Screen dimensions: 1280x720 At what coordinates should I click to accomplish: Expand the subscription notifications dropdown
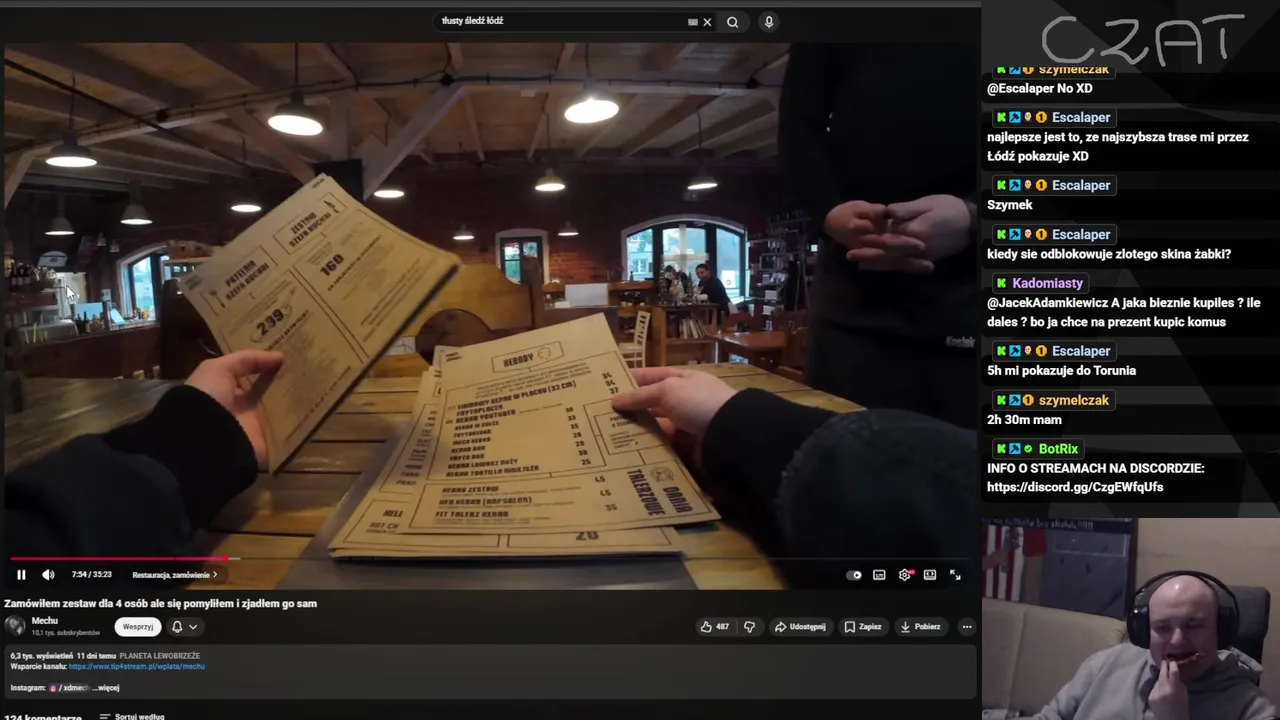[193, 627]
